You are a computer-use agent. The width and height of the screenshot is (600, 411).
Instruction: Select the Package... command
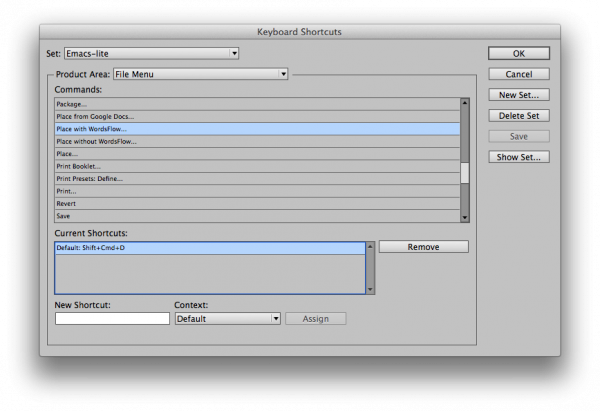tap(257, 104)
